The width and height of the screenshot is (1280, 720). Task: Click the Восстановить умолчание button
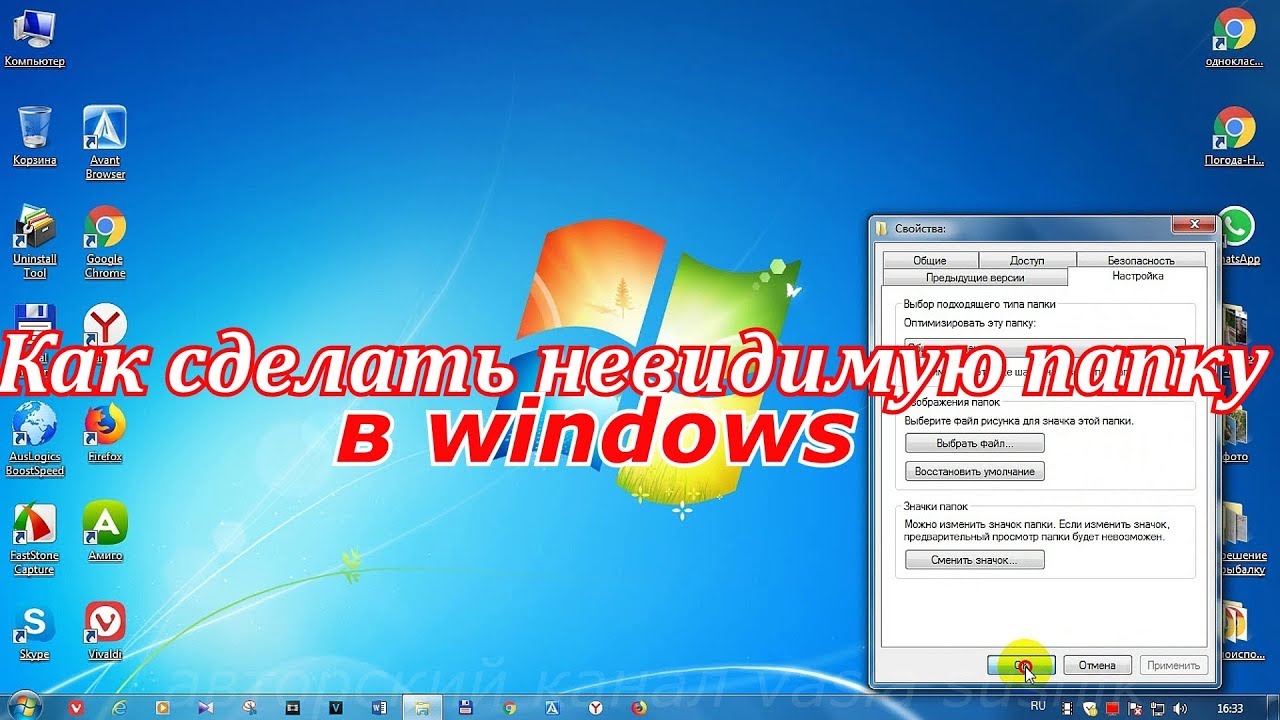pyautogui.click(x=975, y=470)
